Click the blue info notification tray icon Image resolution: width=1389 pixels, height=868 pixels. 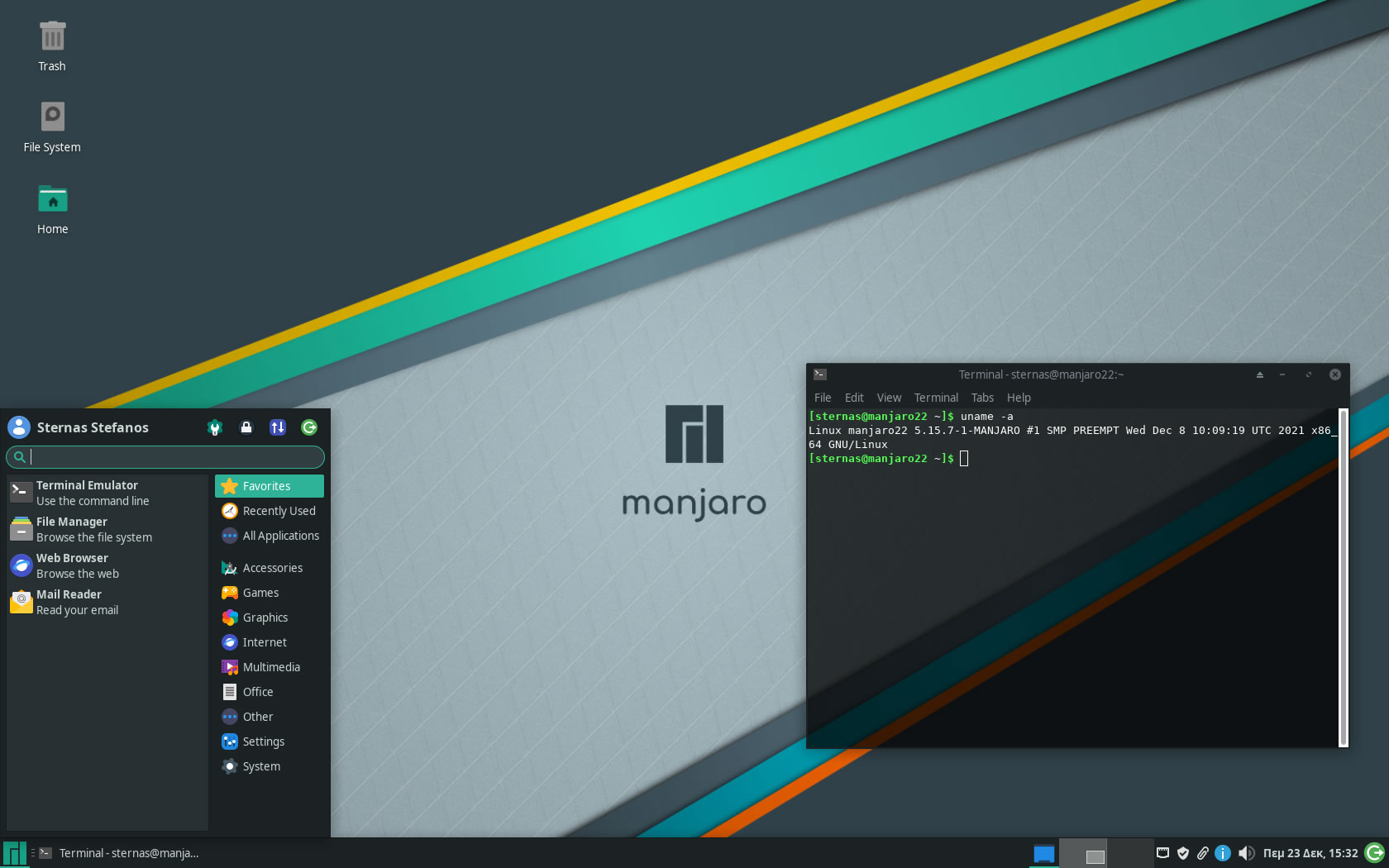pyautogui.click(x=1223, y=853)
